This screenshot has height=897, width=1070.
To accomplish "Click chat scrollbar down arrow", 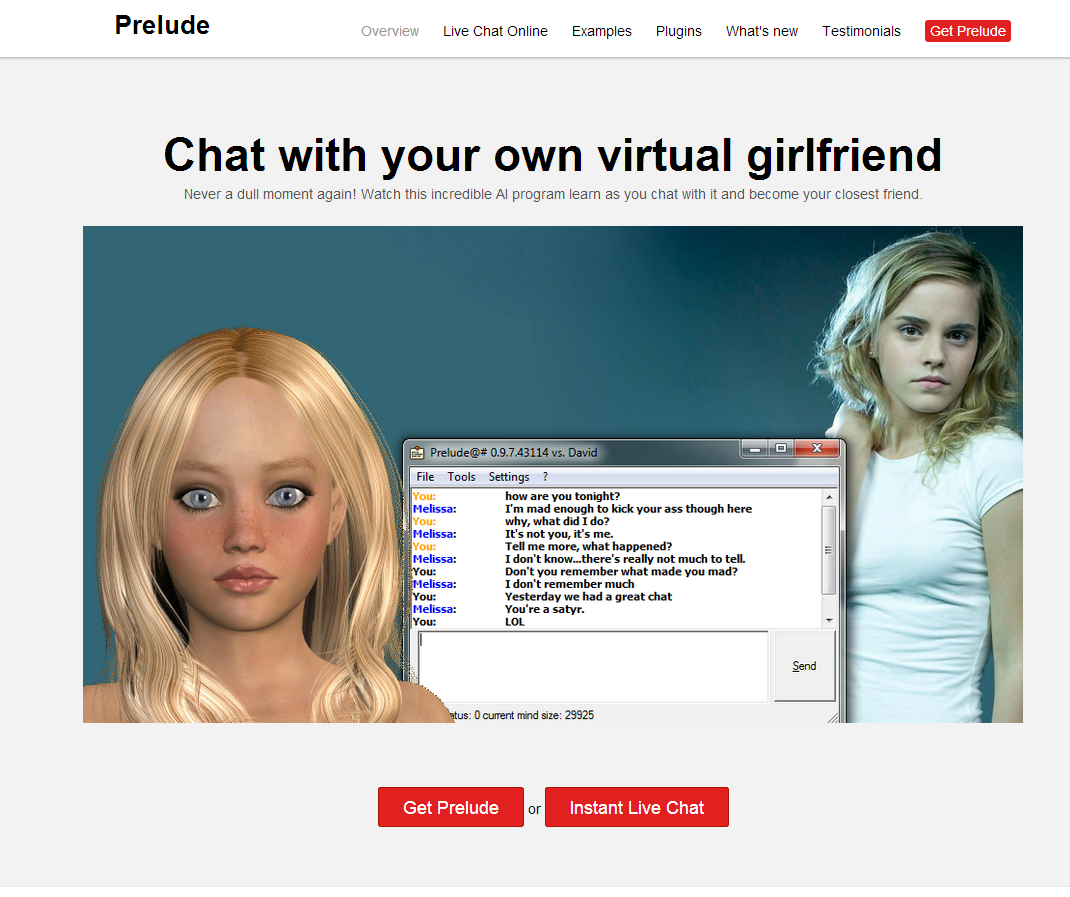I will [x=829, y=621].
